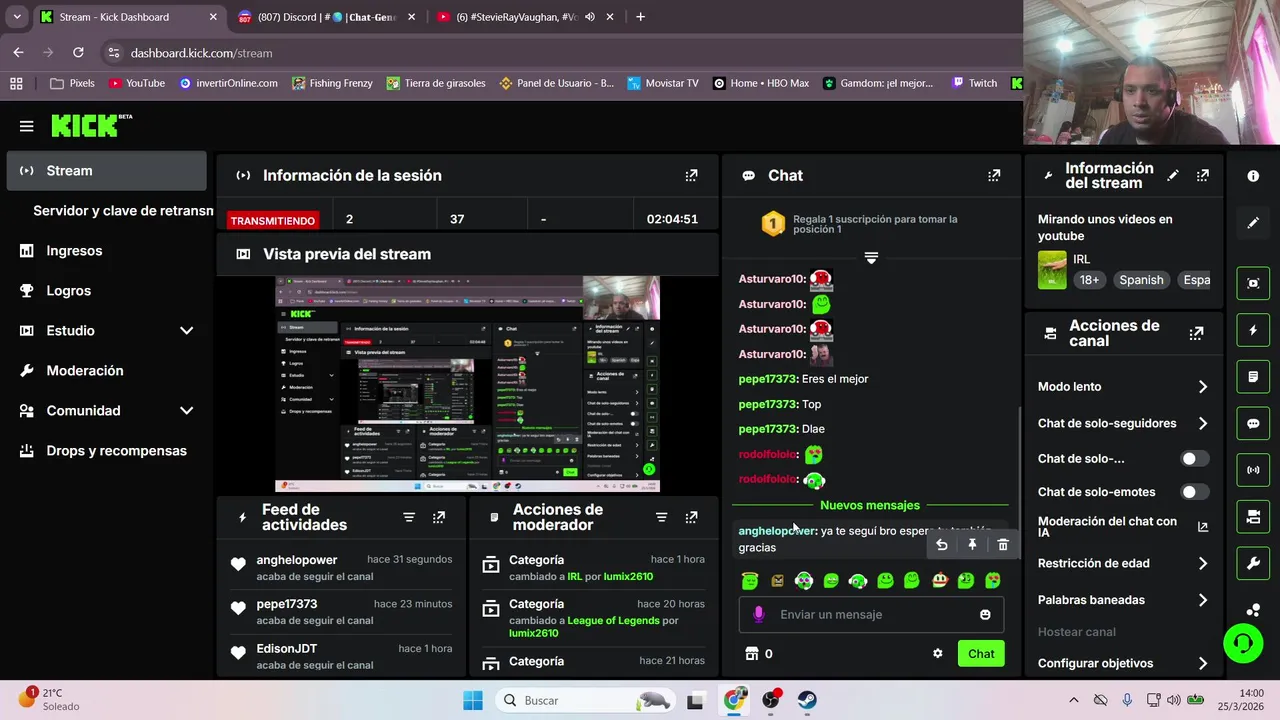The image size is (1280, 720).
Task: Open League of Legends category link
Action: pyautogui.click(x=613, y=620)
